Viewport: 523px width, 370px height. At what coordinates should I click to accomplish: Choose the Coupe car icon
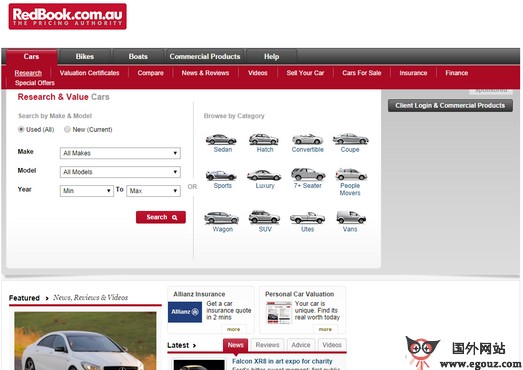pyautogui.click(x=351, y=139)
